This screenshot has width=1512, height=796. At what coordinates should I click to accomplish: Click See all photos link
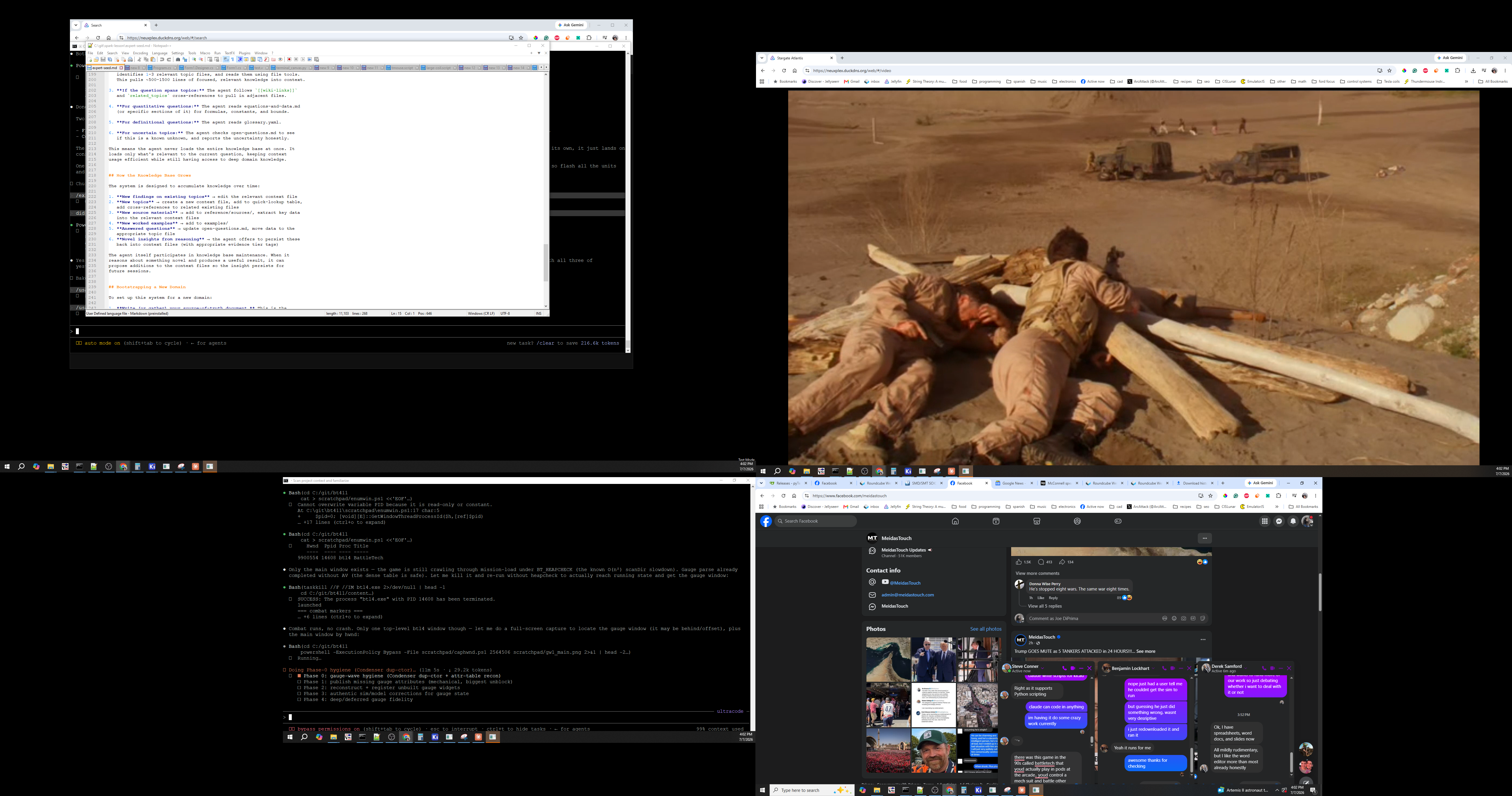(985, 629)
